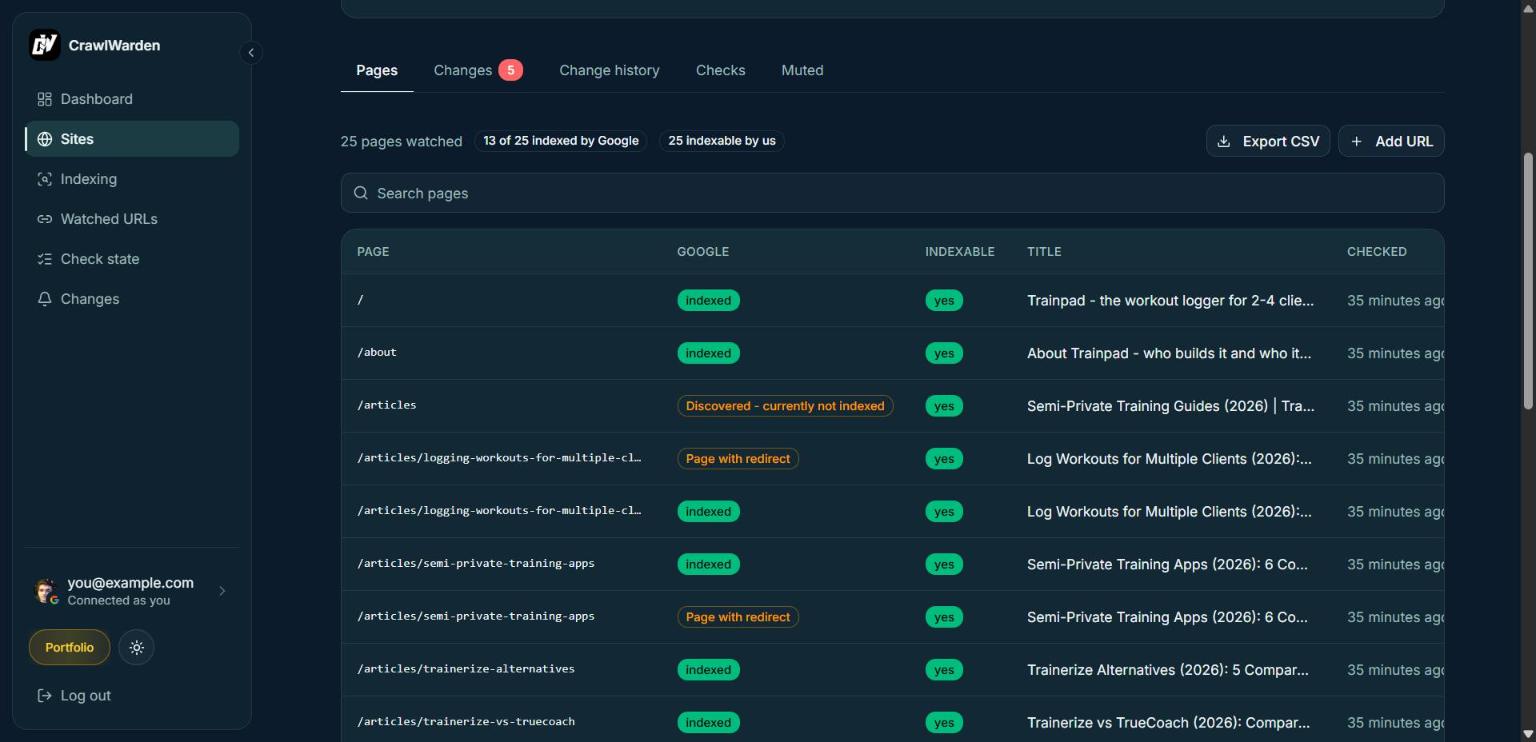The width and height of the screenshot is (1536, 742).
Task: Focus the Search pages input field
Action: 892,193
